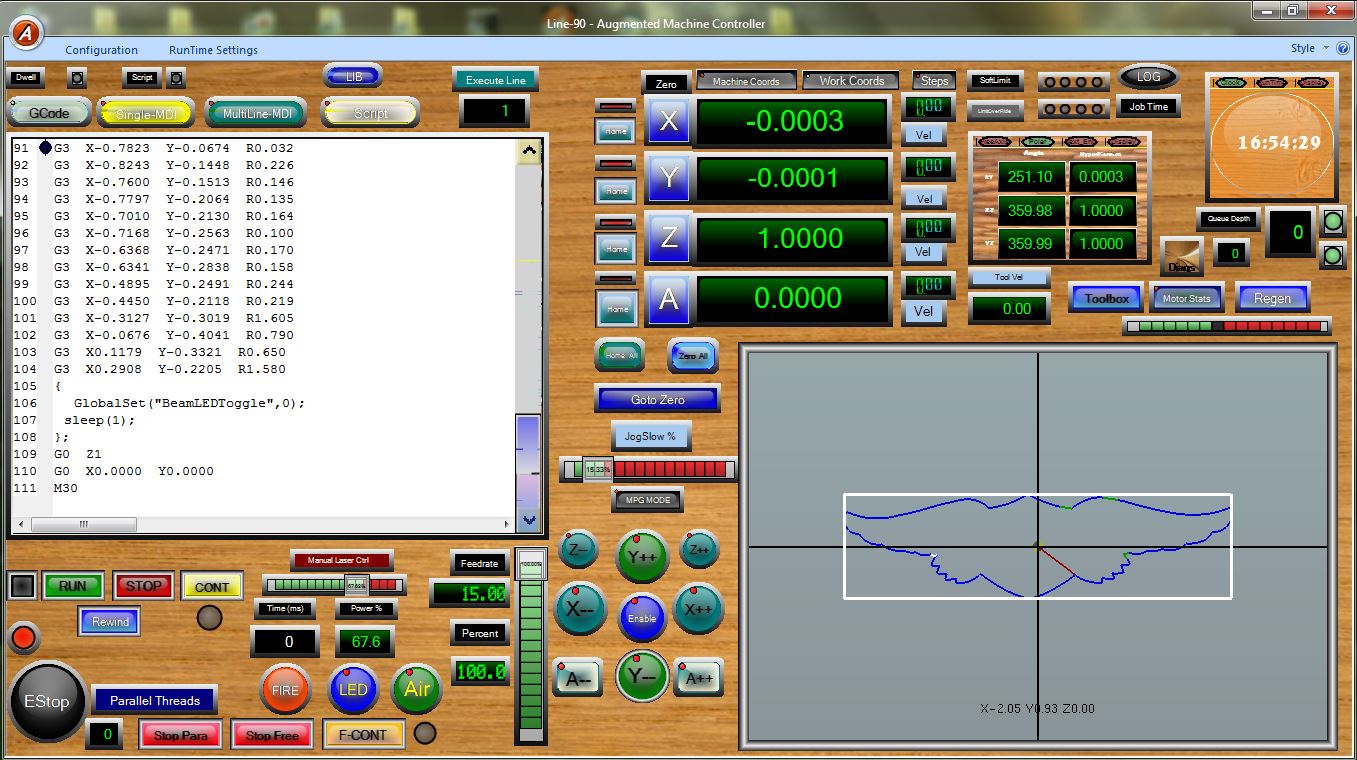
Task: Jog the X axis with X++
Action: coord(698,609)
